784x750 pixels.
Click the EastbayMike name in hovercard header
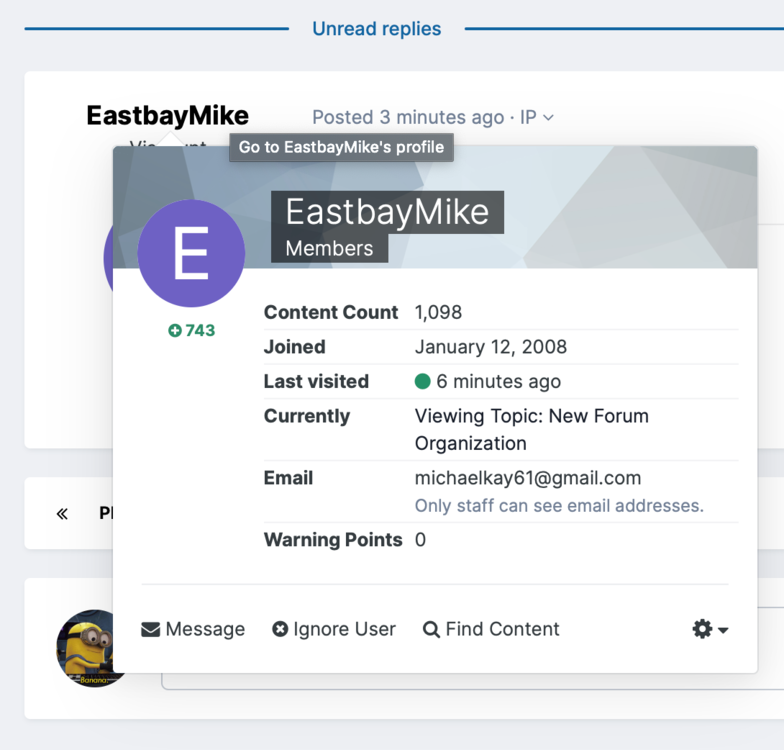[387, 212]
